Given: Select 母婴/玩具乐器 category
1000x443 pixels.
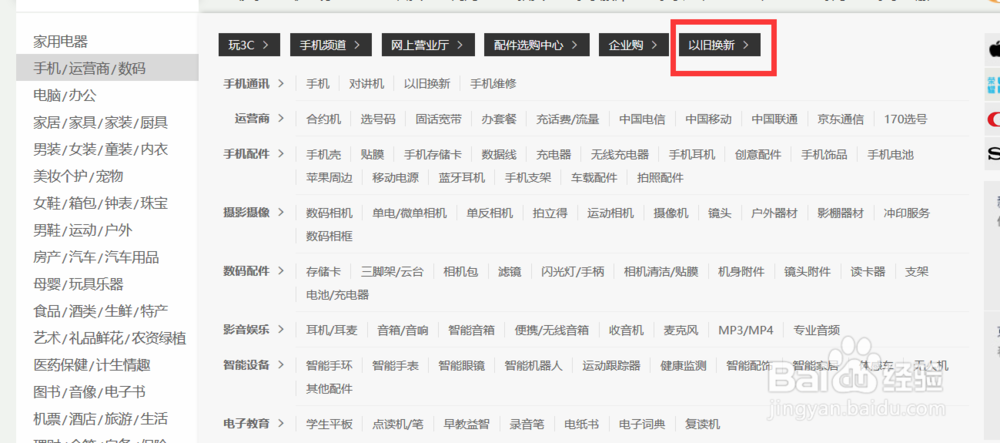Looking at the screenshot, I should pos(78,284).
